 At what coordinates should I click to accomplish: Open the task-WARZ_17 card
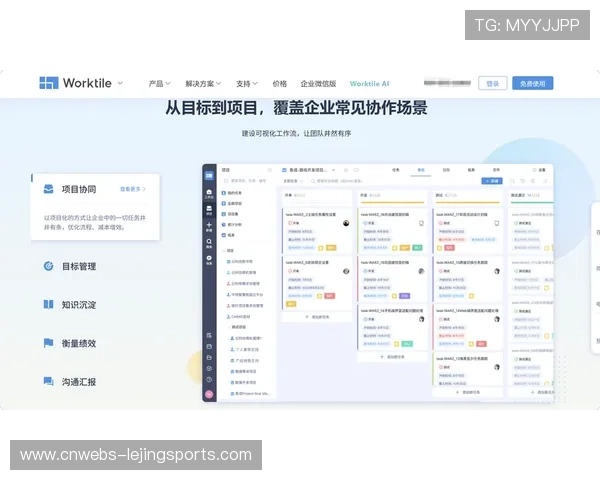[x=467, y=231]
